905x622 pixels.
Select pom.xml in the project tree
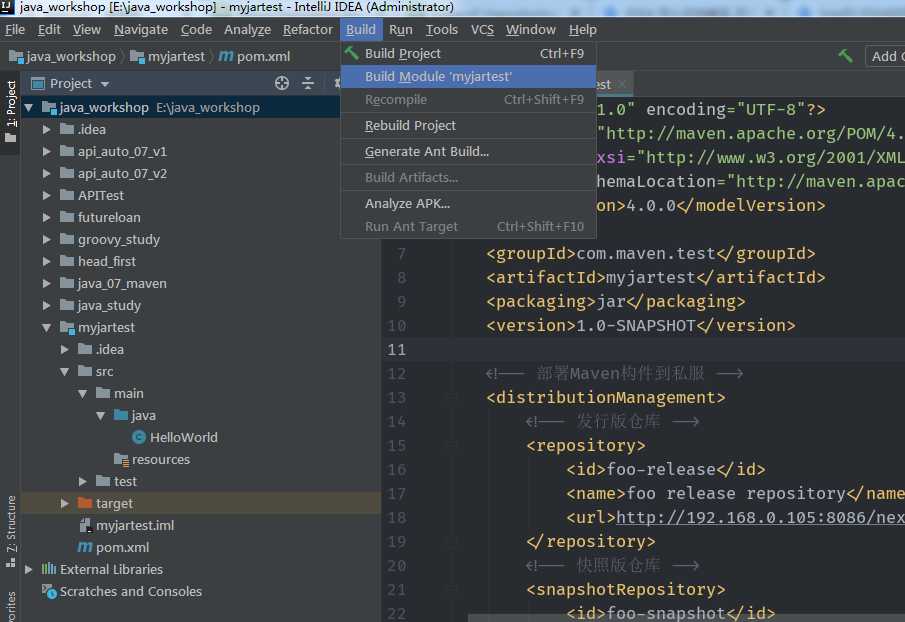122,547
